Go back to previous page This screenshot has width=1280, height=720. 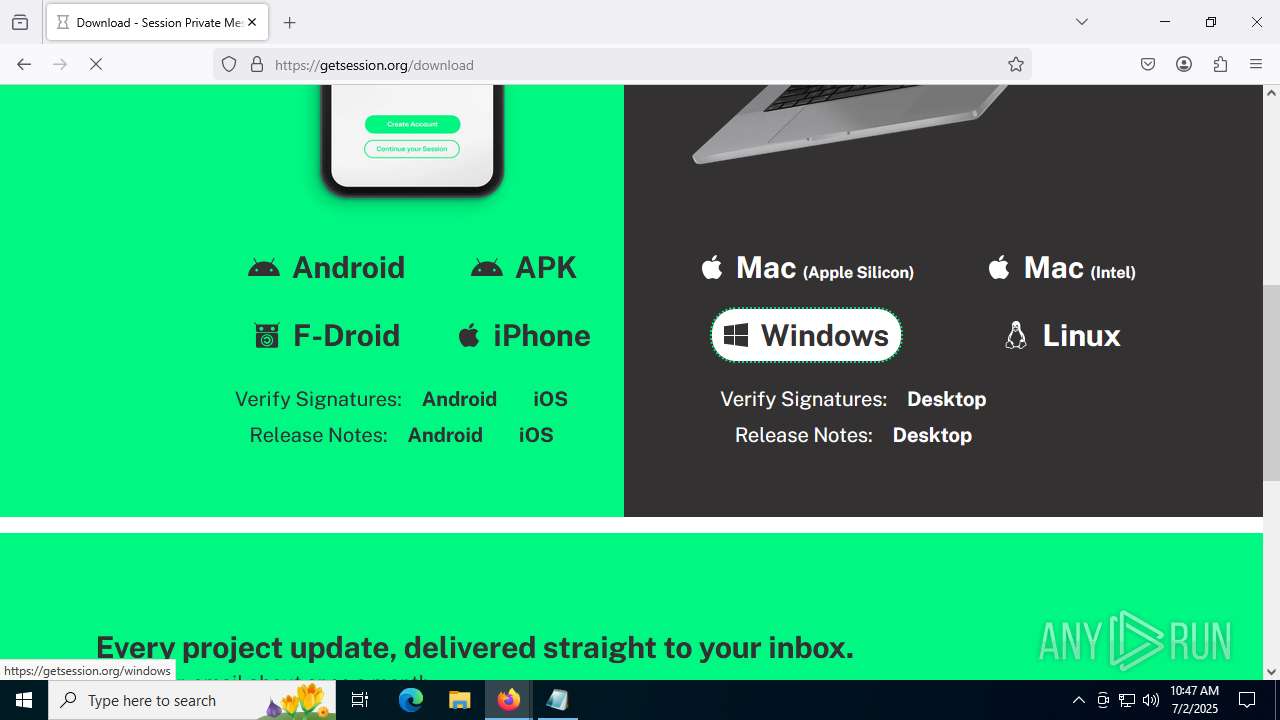coord(24,64)
